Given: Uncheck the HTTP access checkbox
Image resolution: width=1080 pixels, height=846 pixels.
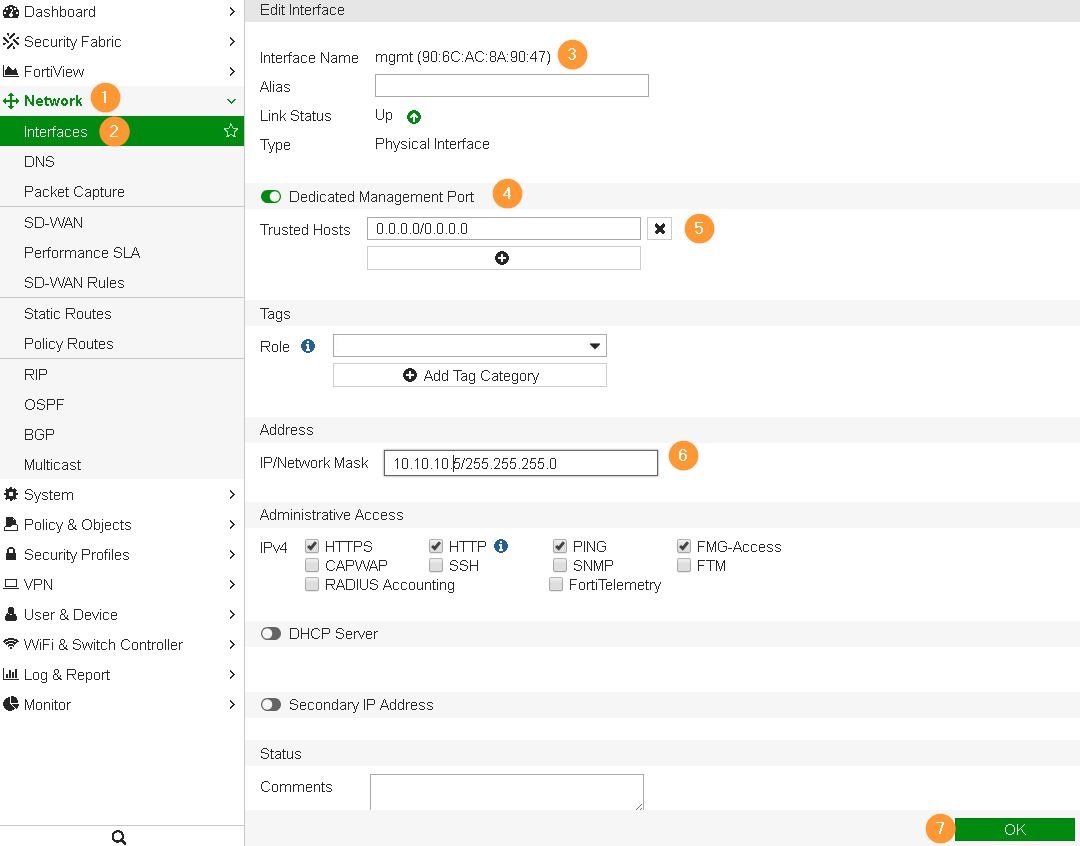Looking at the screenshot, I should [x=436, y=546].
